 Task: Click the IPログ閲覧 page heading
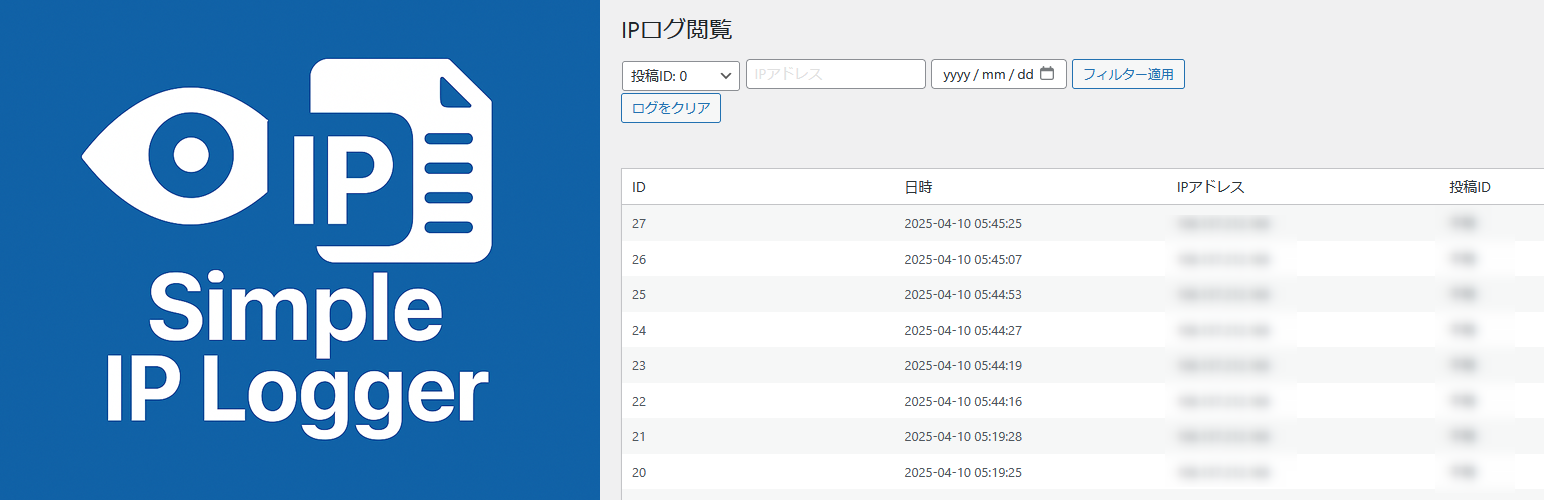[x=677, y=30]
